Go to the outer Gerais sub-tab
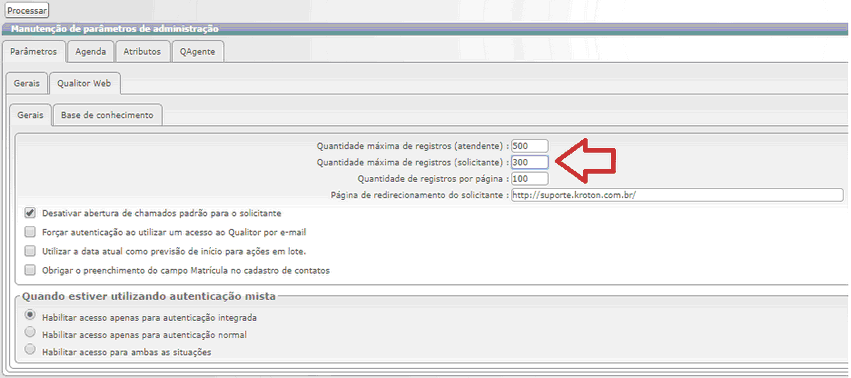 27,84
